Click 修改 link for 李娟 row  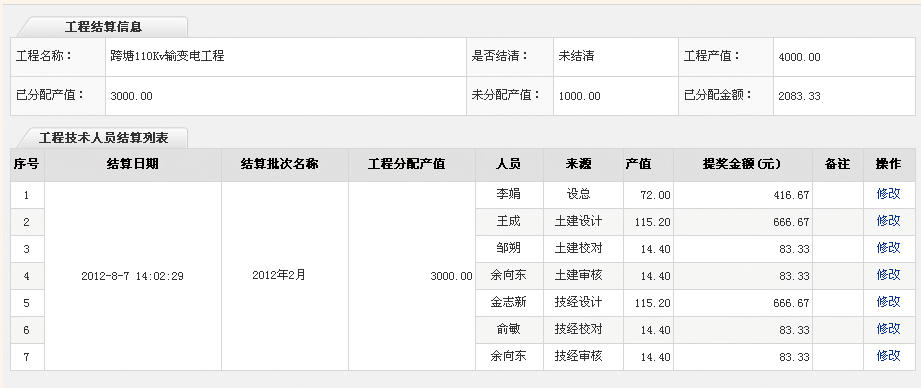[888, 194]
